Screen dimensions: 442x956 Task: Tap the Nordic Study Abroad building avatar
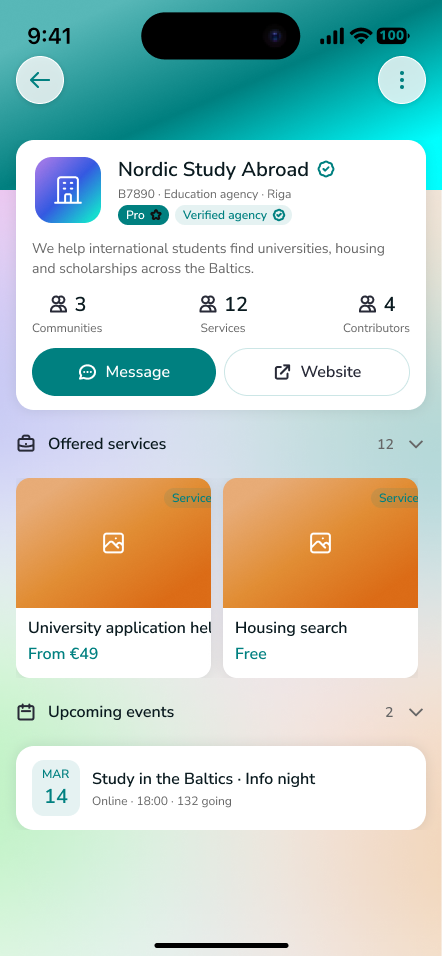tap(68, 190)
